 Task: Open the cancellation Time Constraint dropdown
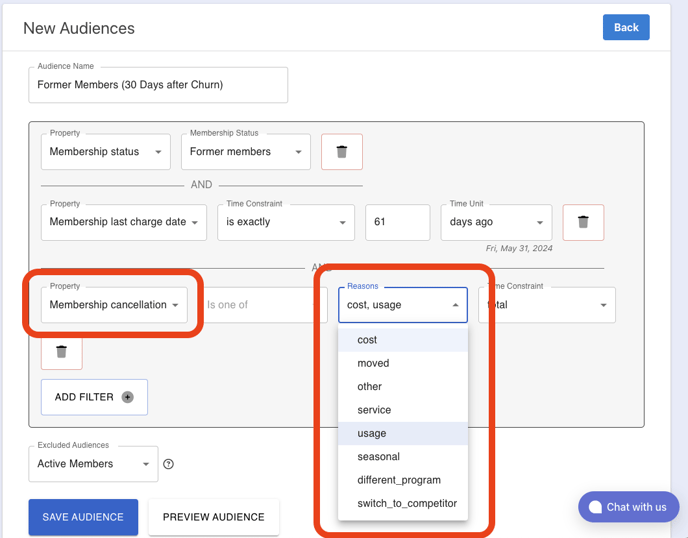(x=547, y=305)
